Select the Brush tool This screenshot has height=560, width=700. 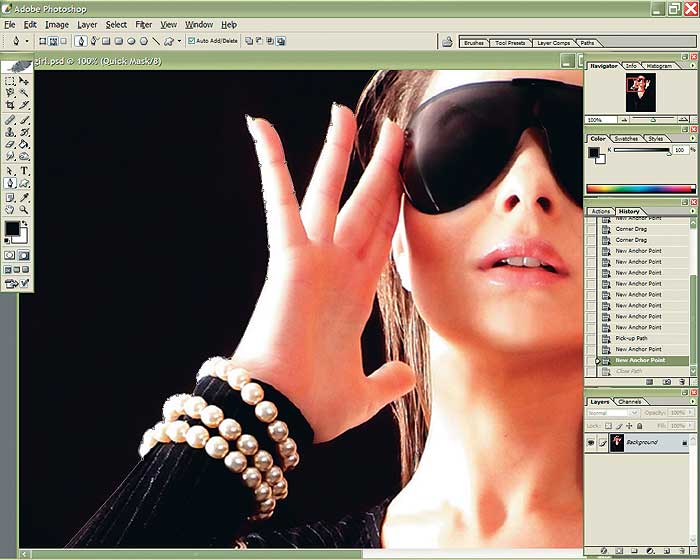[24, 120]
